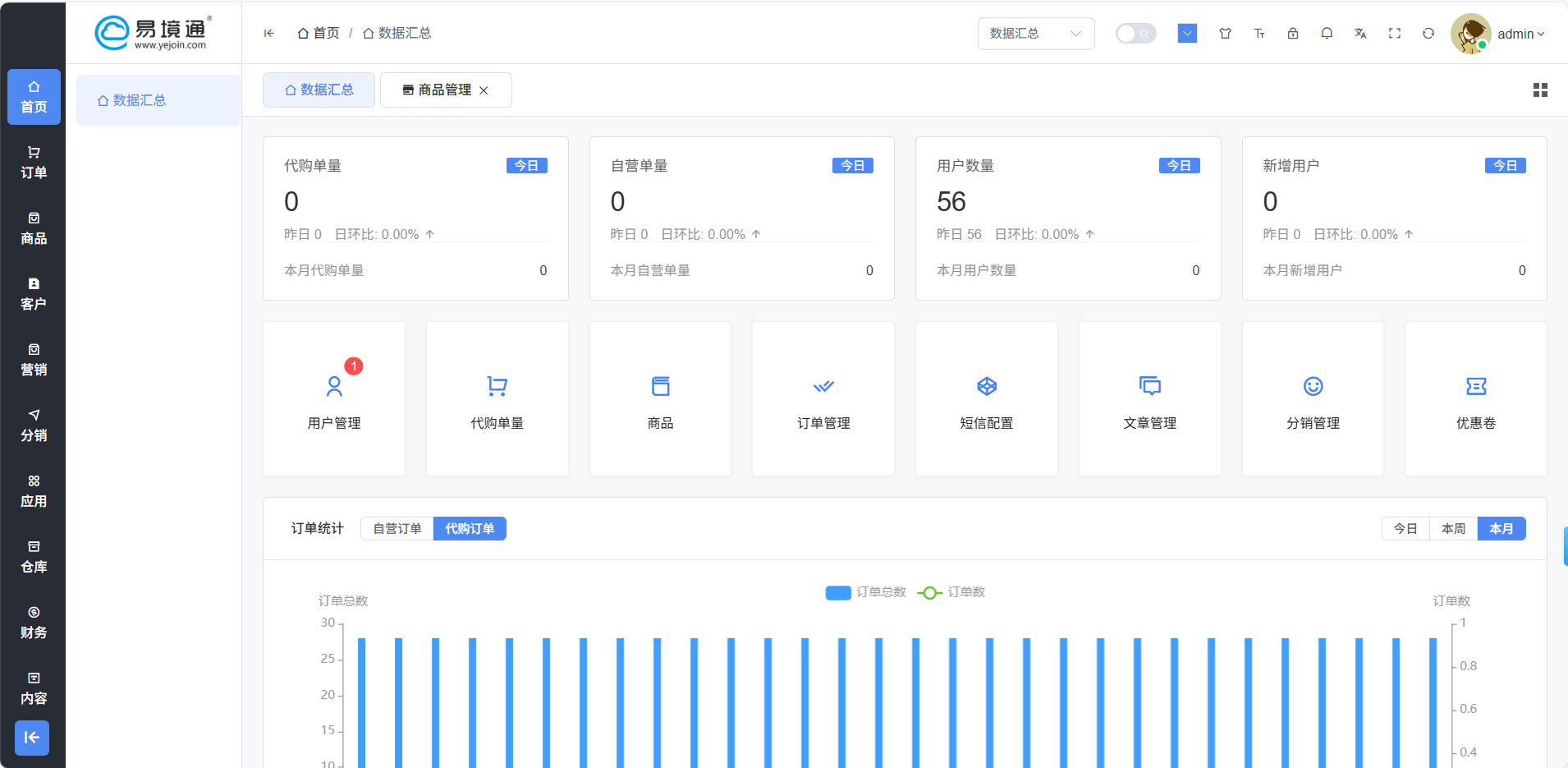This screenshot has height=768, width=1568.
Task: Show 本周 order statistics
Action: (1454, 528)
